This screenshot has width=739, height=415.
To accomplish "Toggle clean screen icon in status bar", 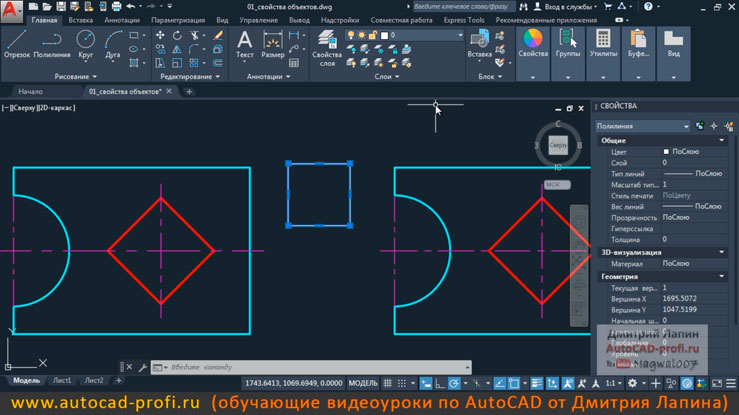I will coord(716,383).
